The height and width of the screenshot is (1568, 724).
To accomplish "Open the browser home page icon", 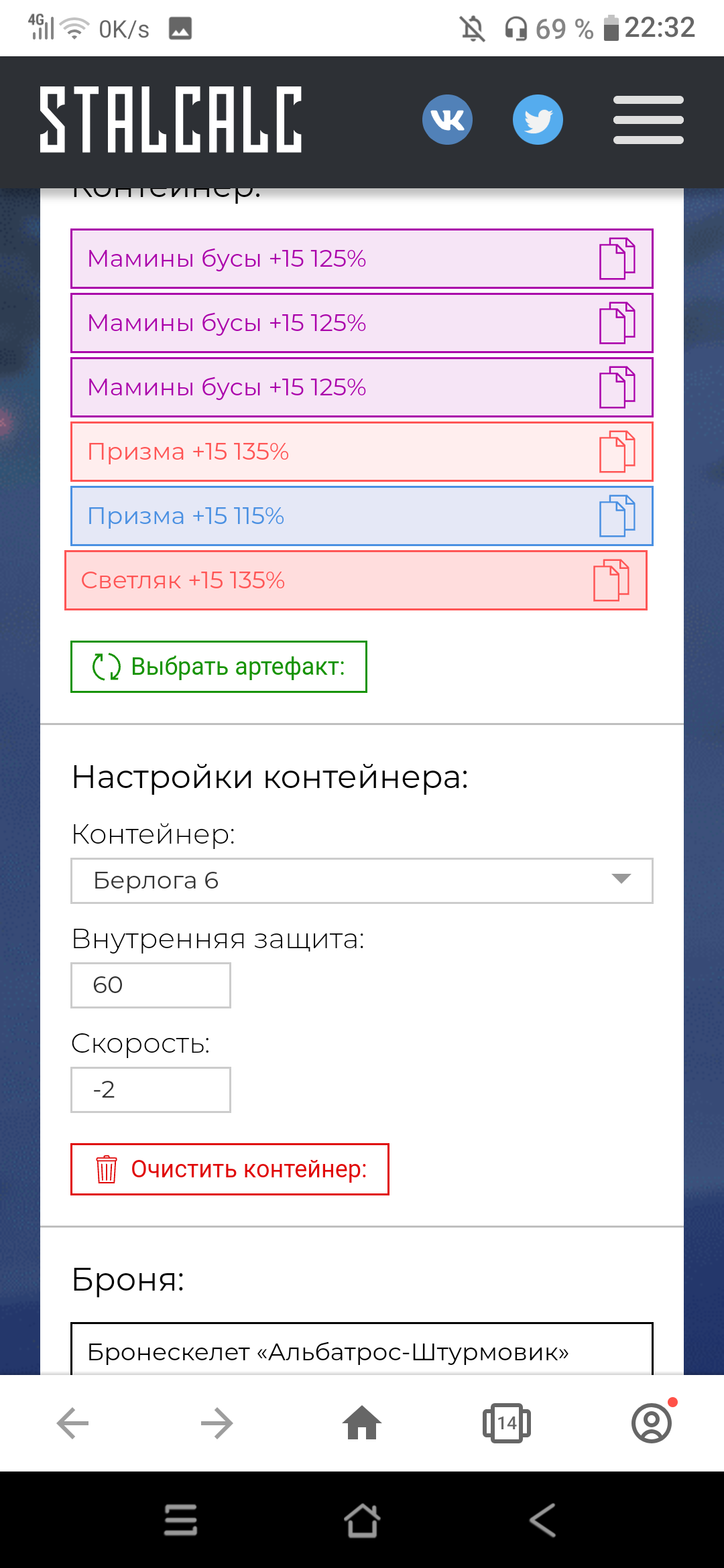I will [x=362, y=1423].
